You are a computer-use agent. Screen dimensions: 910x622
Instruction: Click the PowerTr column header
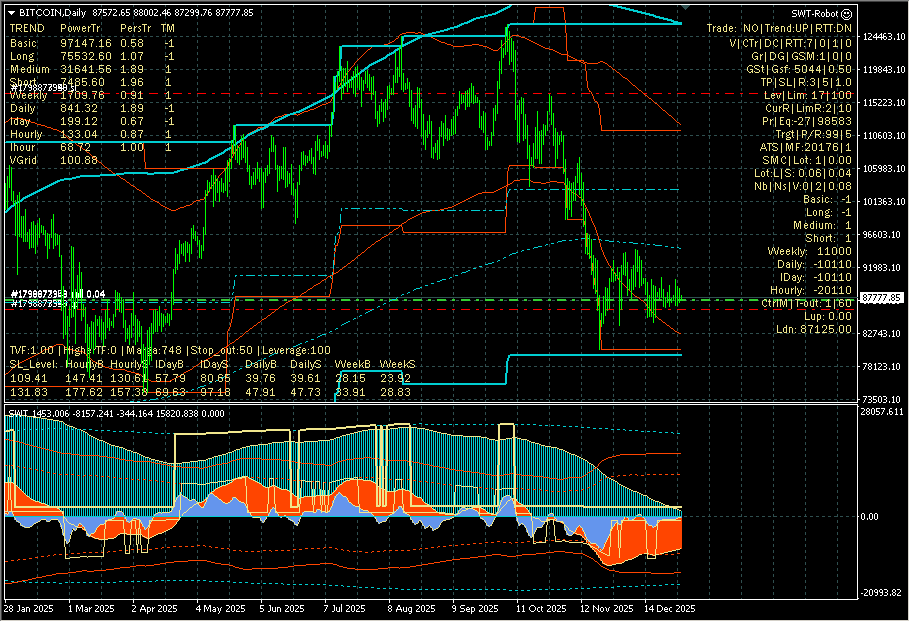coord(80,28)
